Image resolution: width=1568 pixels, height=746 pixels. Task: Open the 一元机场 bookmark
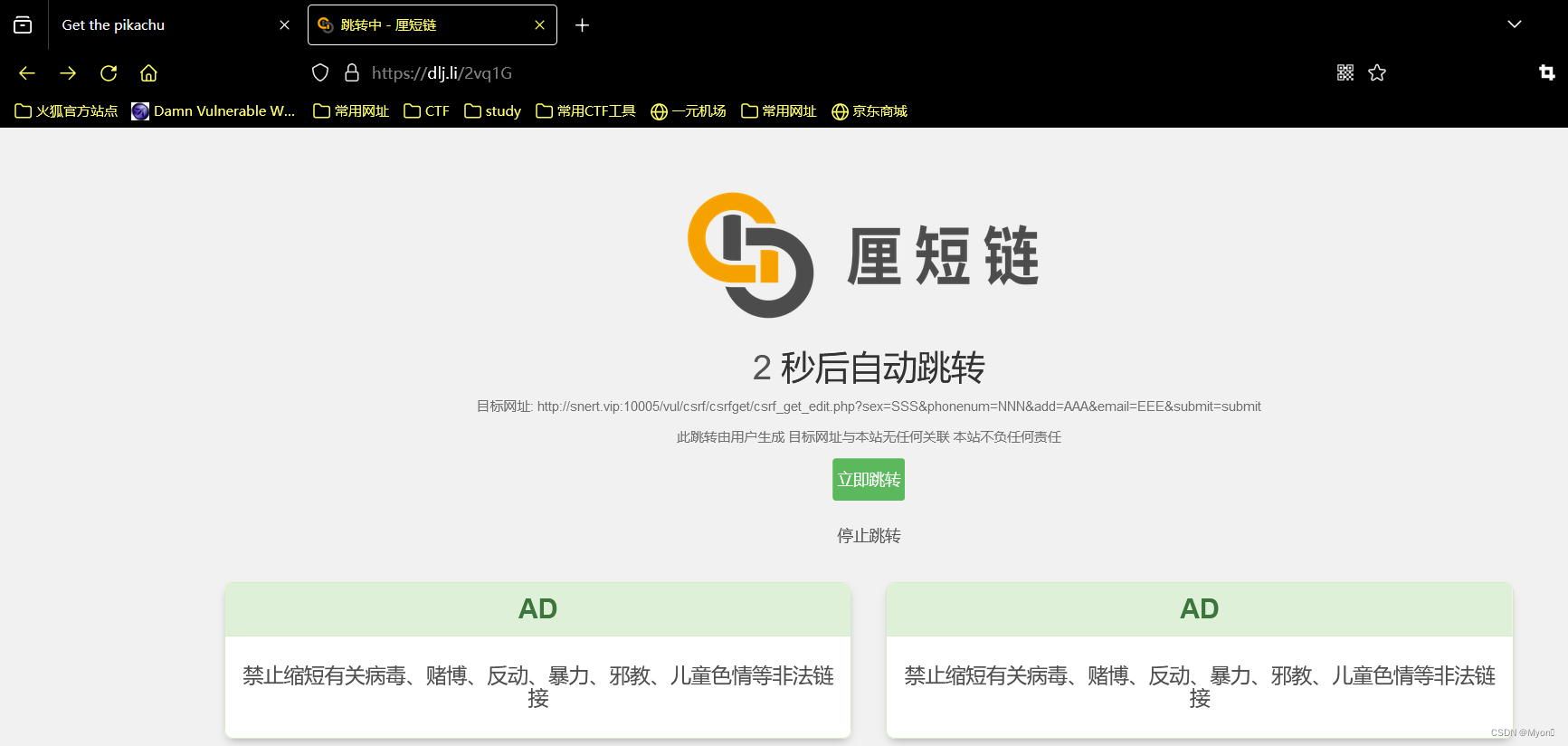point(689,111)
